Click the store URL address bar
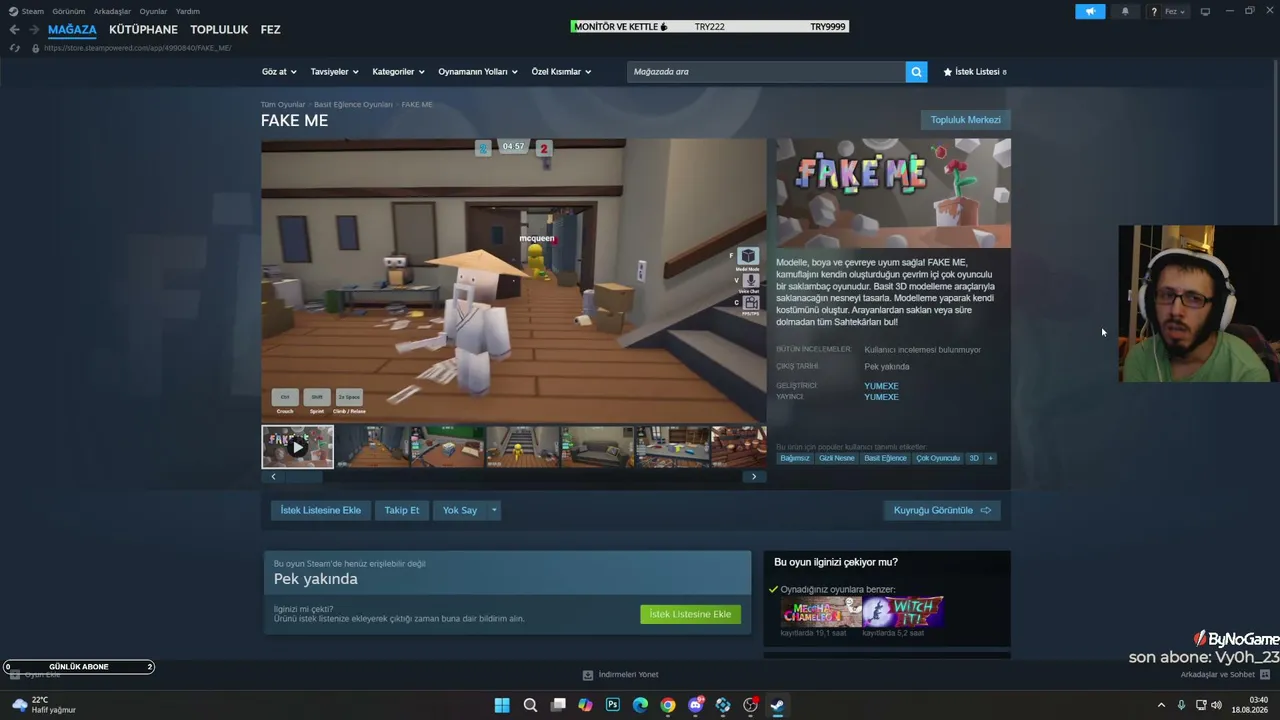Viewport: 1280px width, 720px height. click(x=138, y=48)
